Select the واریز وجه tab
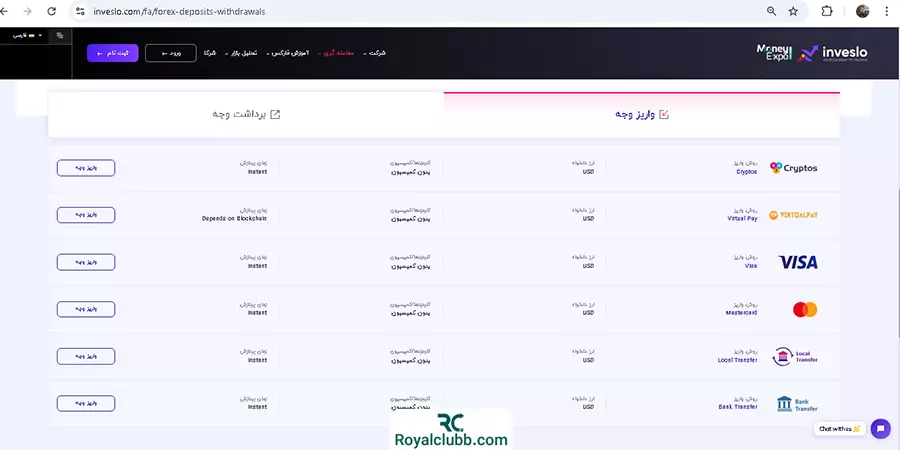Viewport: 900px width, 450px height. (x=641, y=114)
